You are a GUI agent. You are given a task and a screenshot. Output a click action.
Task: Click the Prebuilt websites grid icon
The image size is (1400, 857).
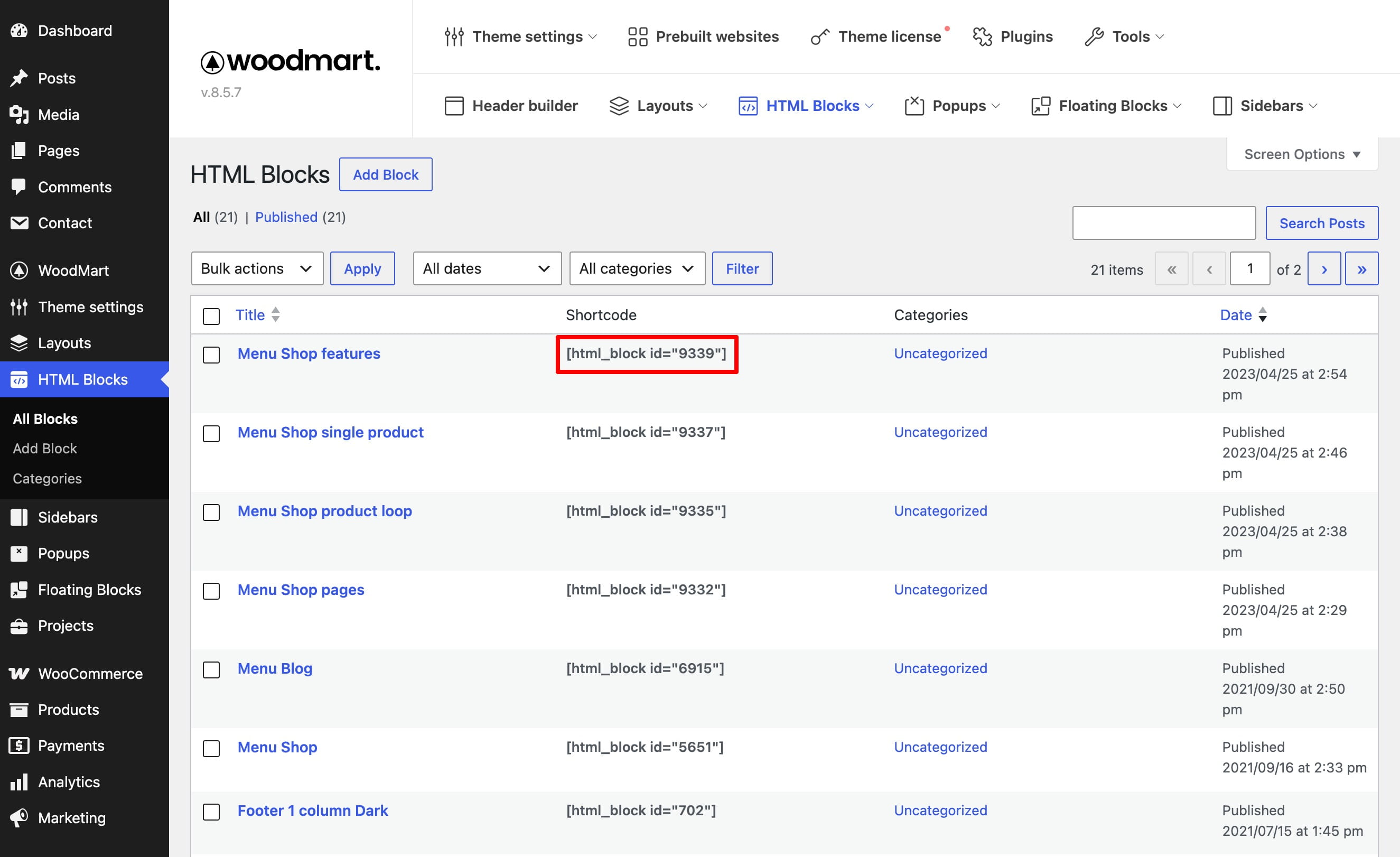coord(638,36)
